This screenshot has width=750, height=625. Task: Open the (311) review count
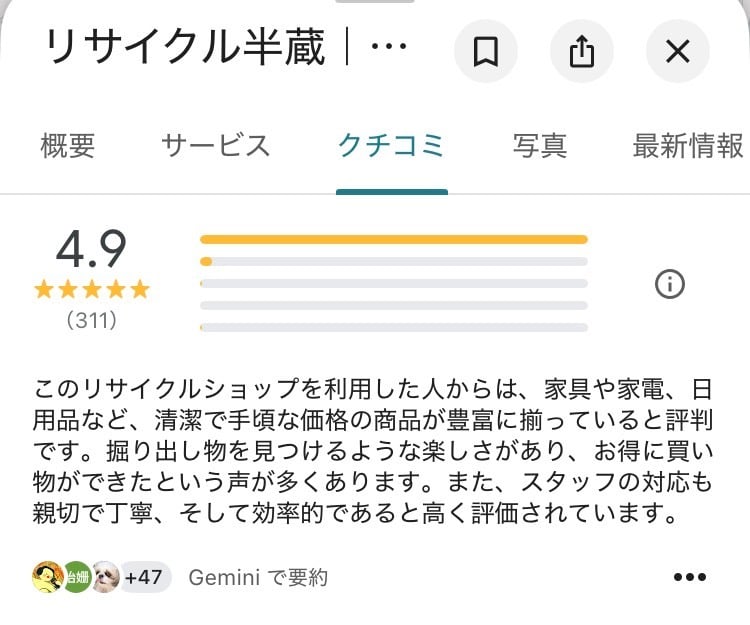(91, 321)
